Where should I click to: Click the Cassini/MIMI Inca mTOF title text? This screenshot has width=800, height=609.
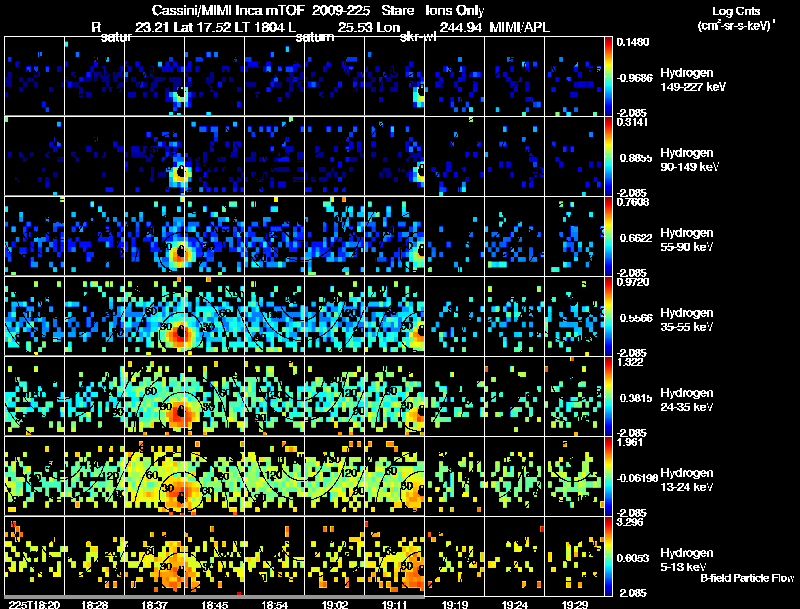pyautogui.click(x=228, y=10)
